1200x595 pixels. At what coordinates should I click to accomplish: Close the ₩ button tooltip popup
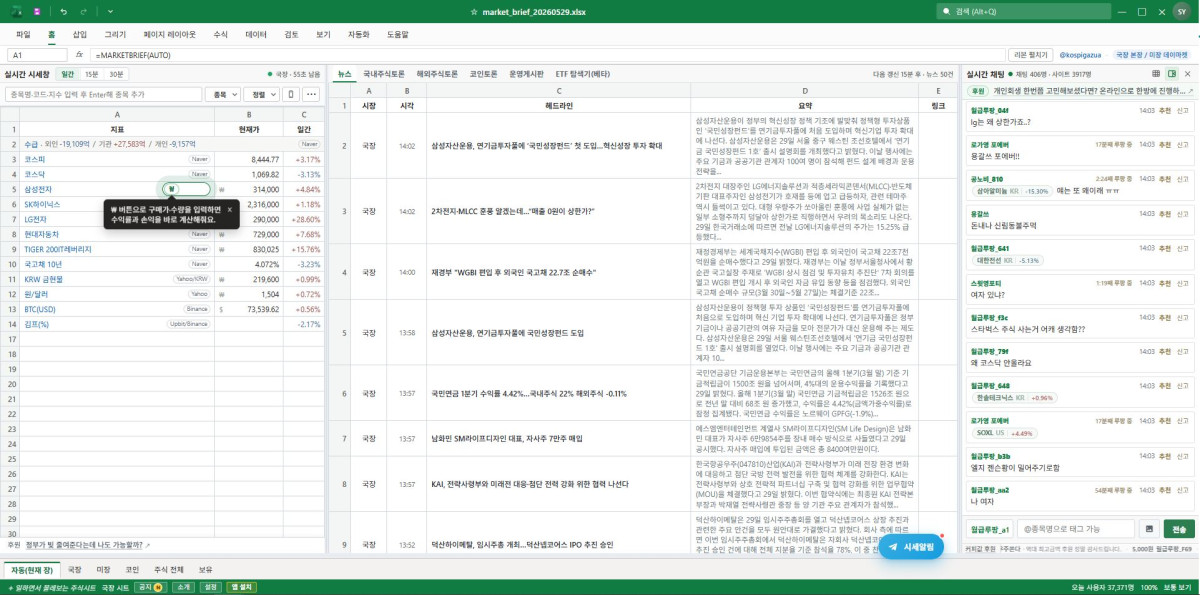(229, 209)
